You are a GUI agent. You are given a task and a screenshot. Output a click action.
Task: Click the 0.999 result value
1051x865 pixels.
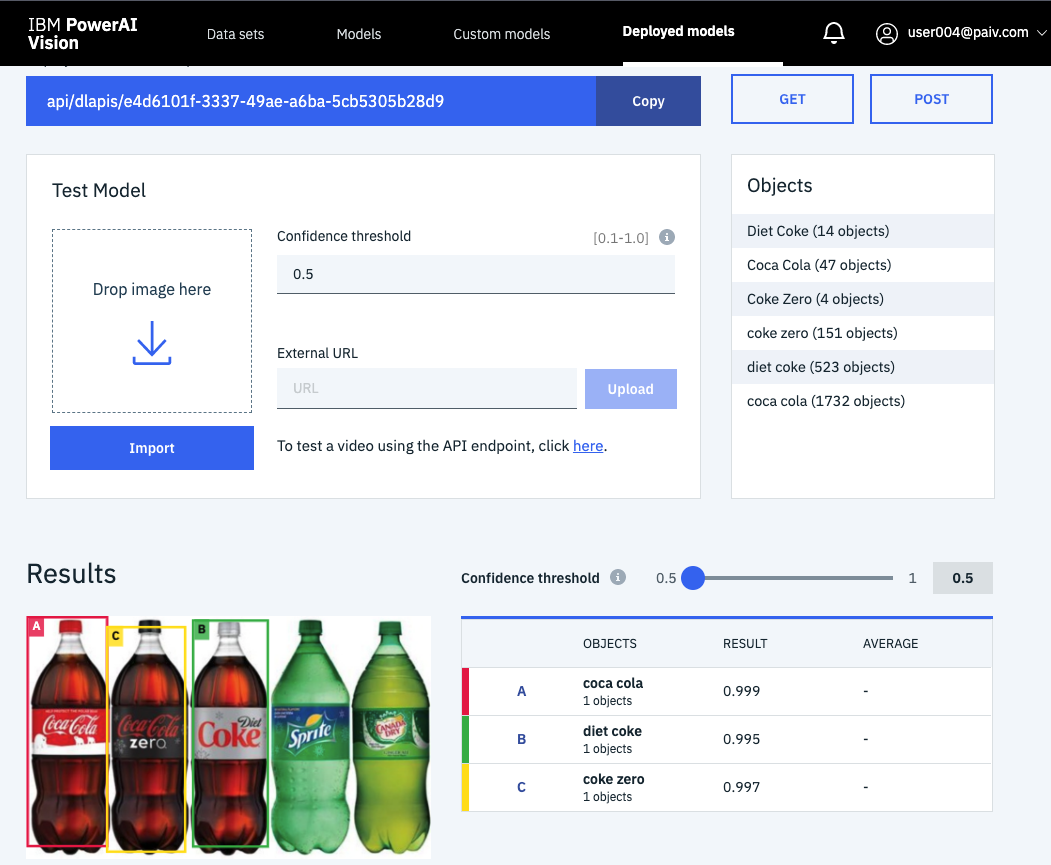[x=741, y=691]
